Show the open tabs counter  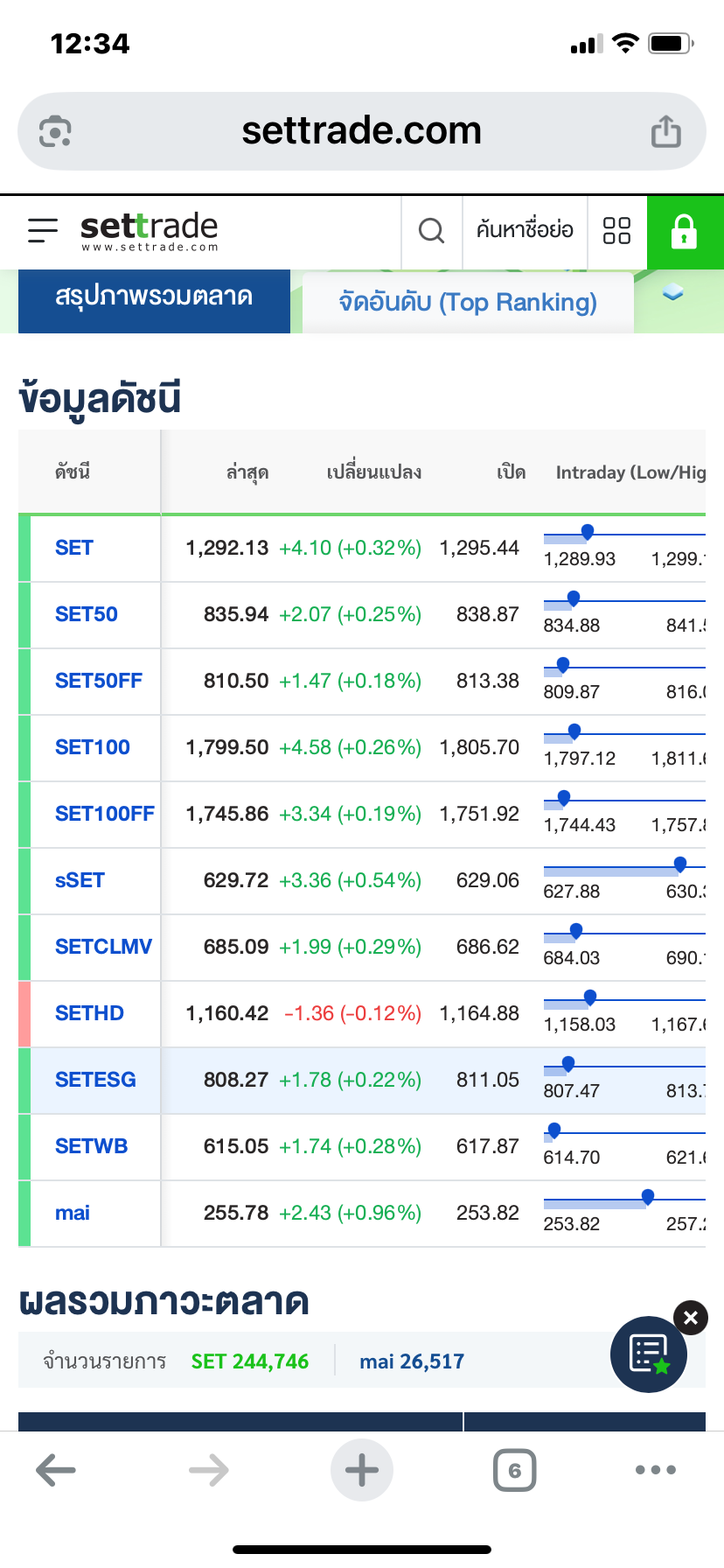click(514, 1470)
